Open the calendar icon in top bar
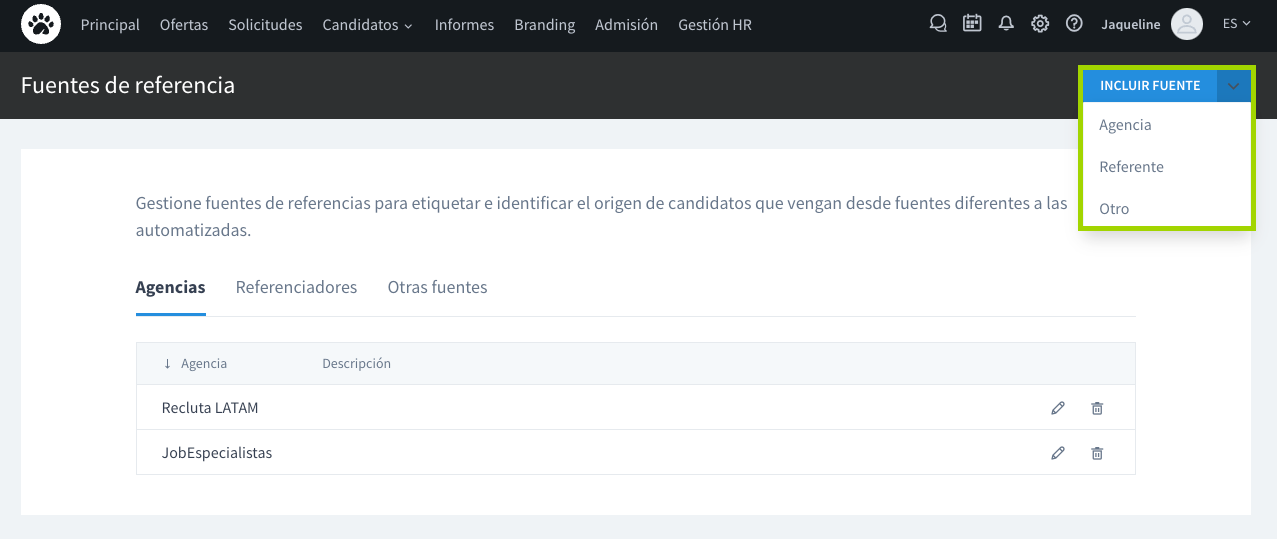1277x539 pixels. click(972, 24)
